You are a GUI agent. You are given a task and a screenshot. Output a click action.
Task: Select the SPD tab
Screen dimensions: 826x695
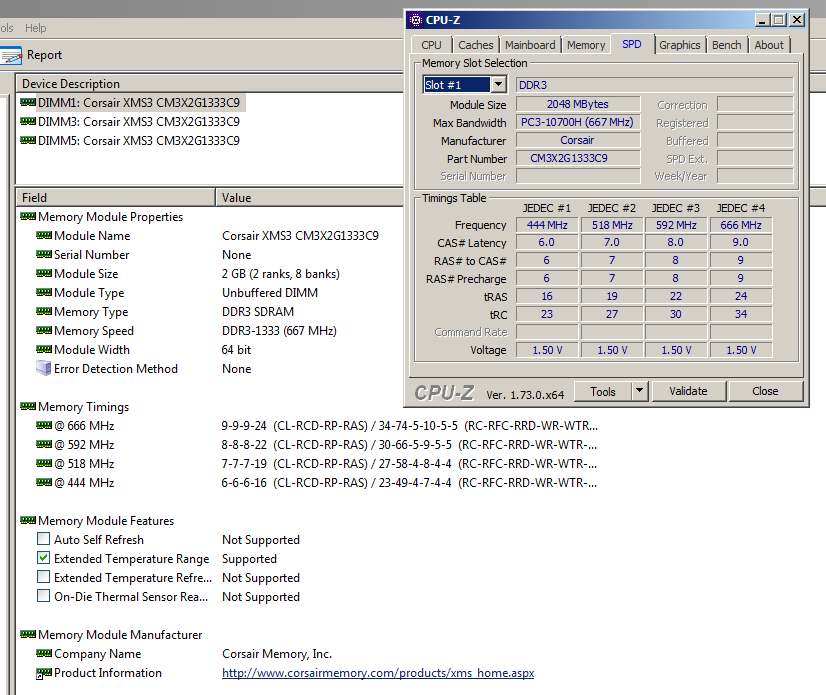[632, 44]
